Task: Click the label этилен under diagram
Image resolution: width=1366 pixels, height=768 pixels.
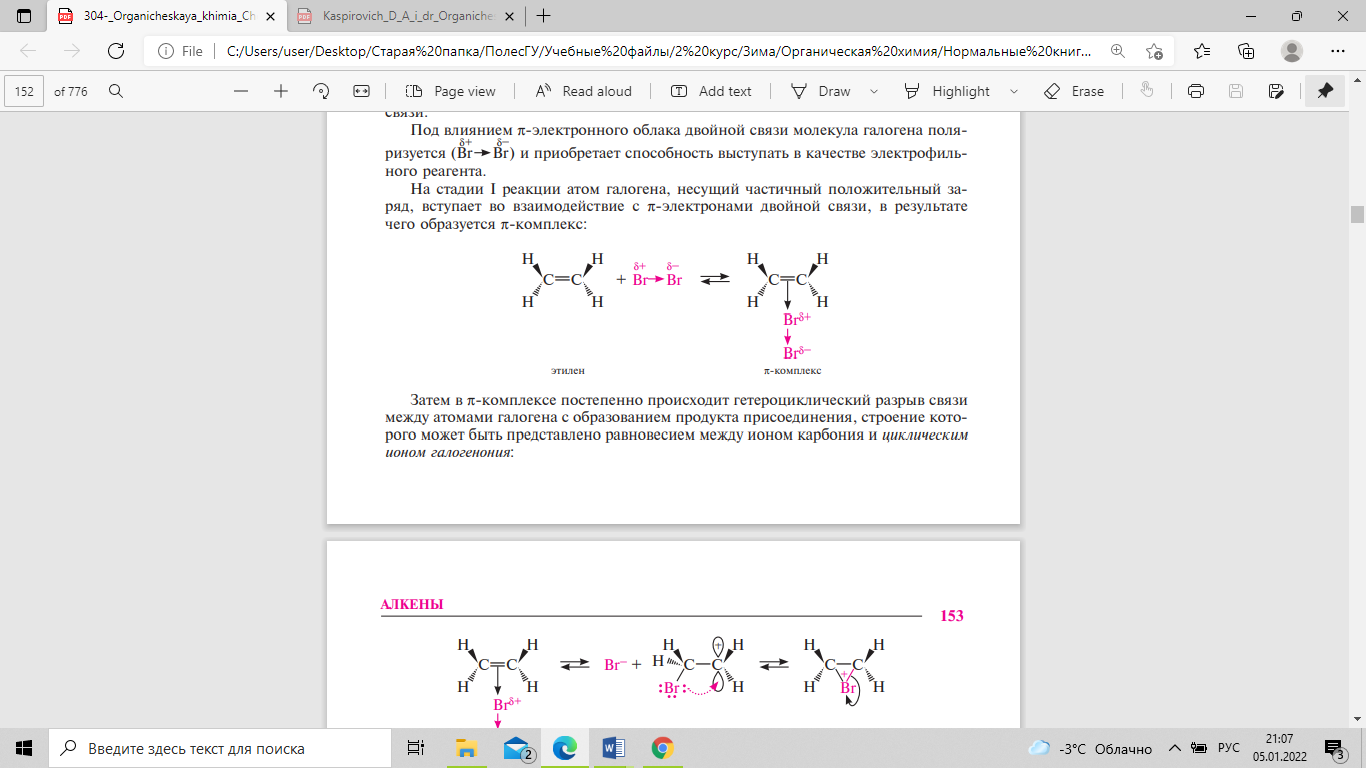Action: pos(567,371)
